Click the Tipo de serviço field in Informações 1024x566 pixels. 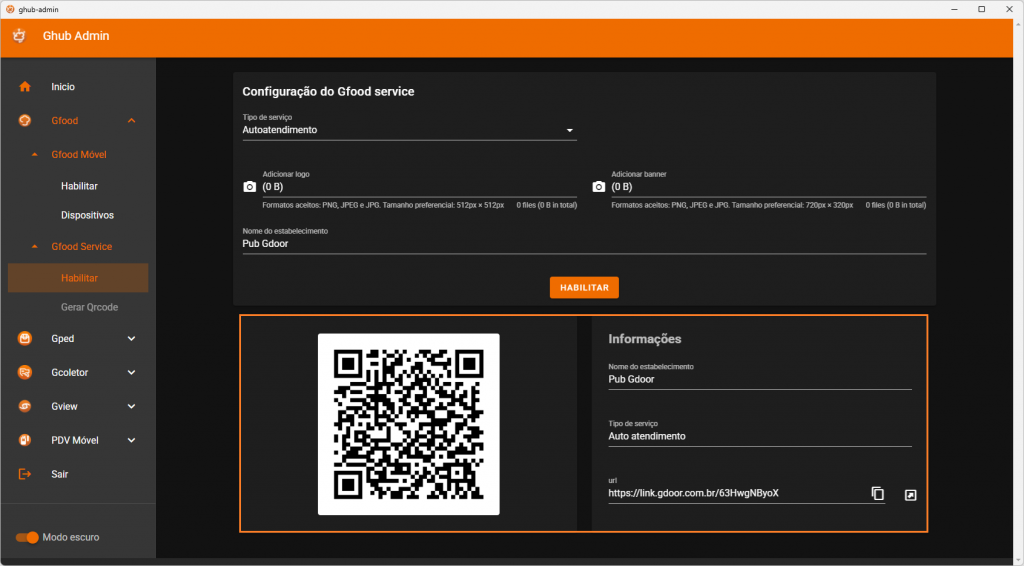coord(760,436)
